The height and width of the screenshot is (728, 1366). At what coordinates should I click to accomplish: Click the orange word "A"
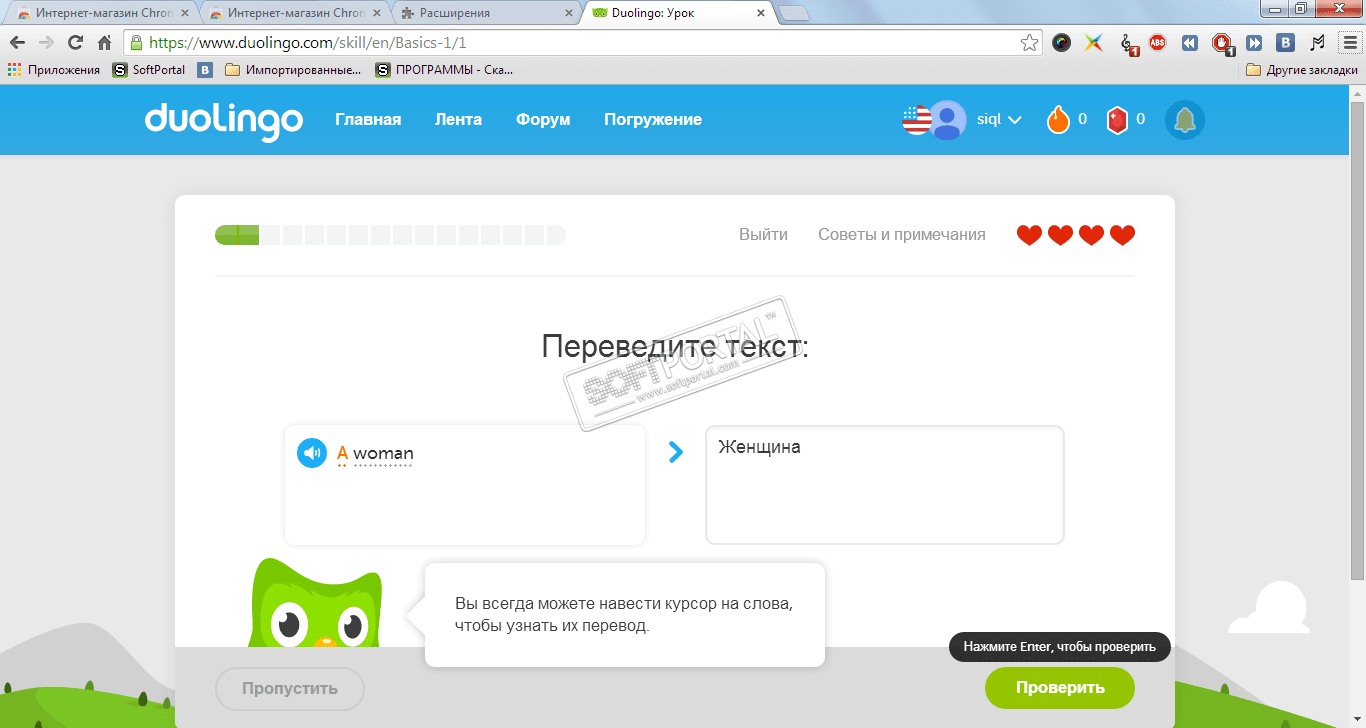[343, 453]
